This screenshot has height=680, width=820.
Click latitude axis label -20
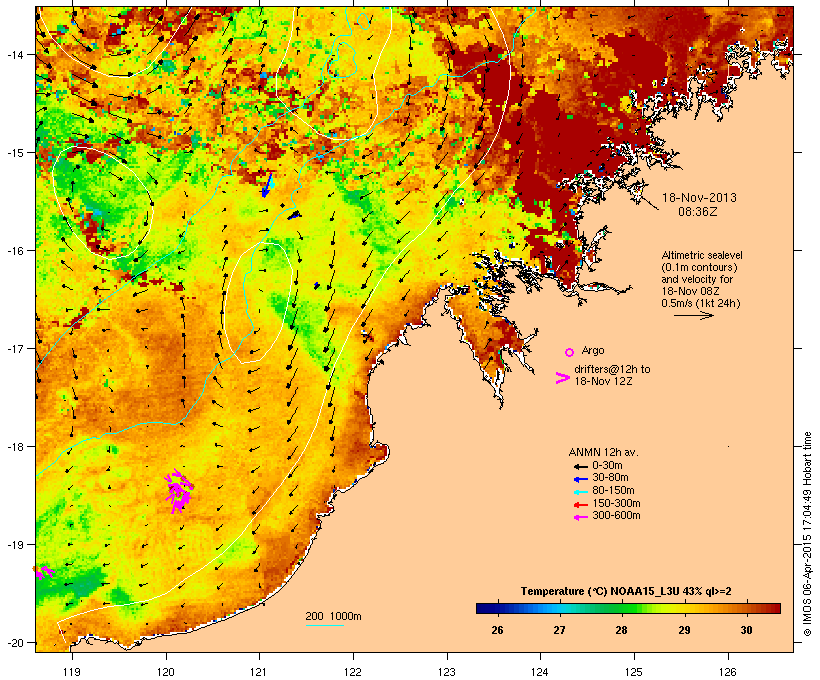pyautogui.click(x=15, y=642)
